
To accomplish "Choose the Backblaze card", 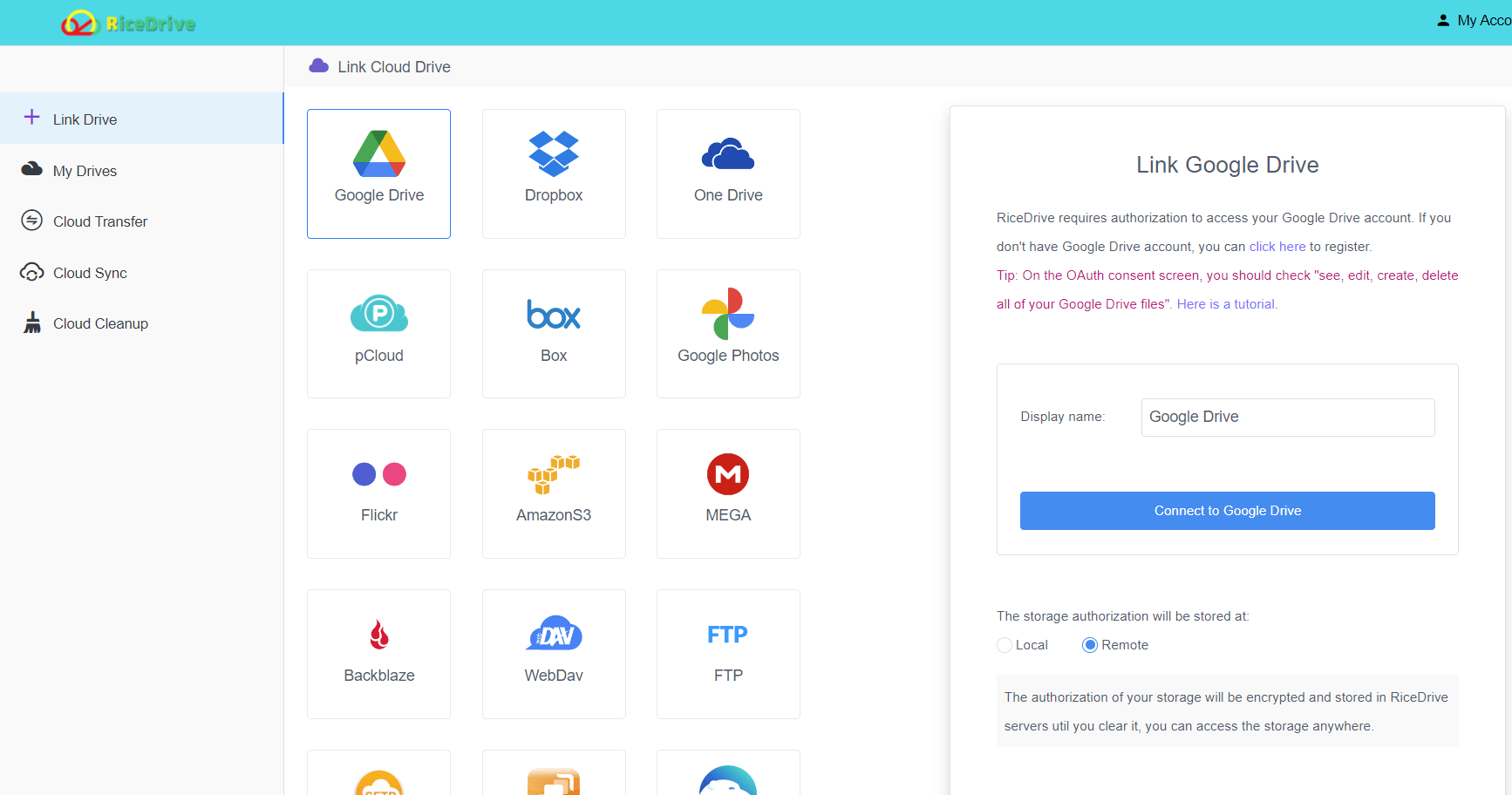I will pyautogui.click(x=378, y=654).
